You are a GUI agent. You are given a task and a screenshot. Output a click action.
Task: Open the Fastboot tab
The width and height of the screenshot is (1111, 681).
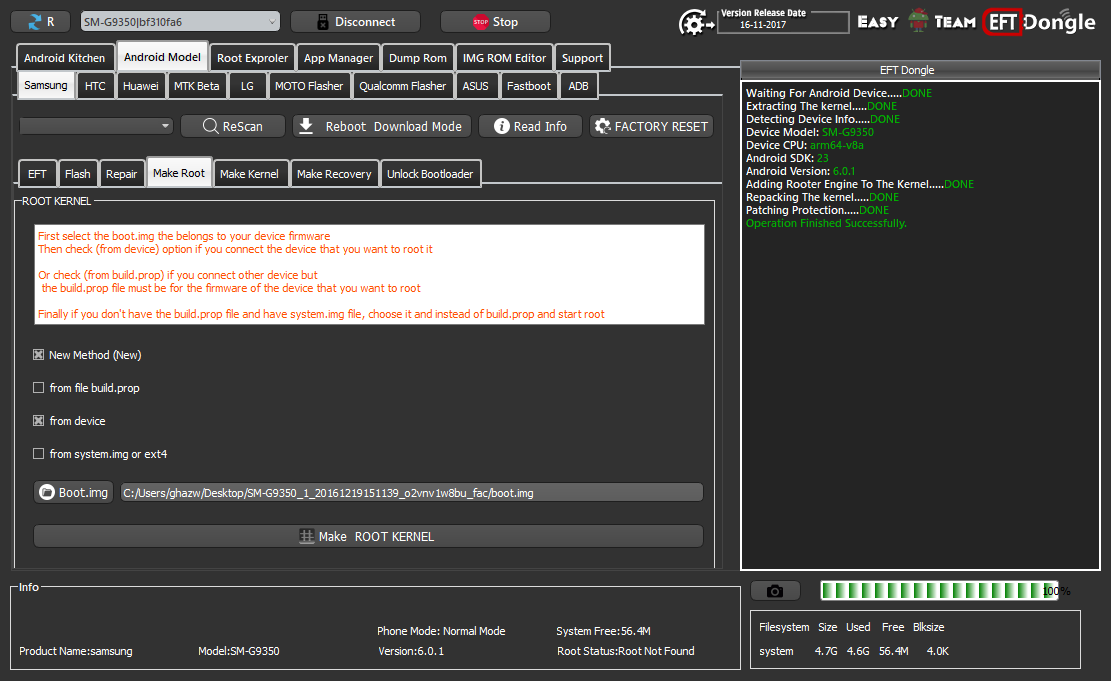(529, 86)
